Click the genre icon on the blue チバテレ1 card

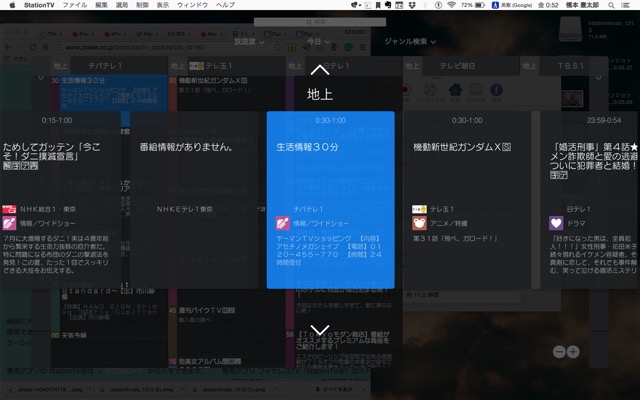click(282, 223)
